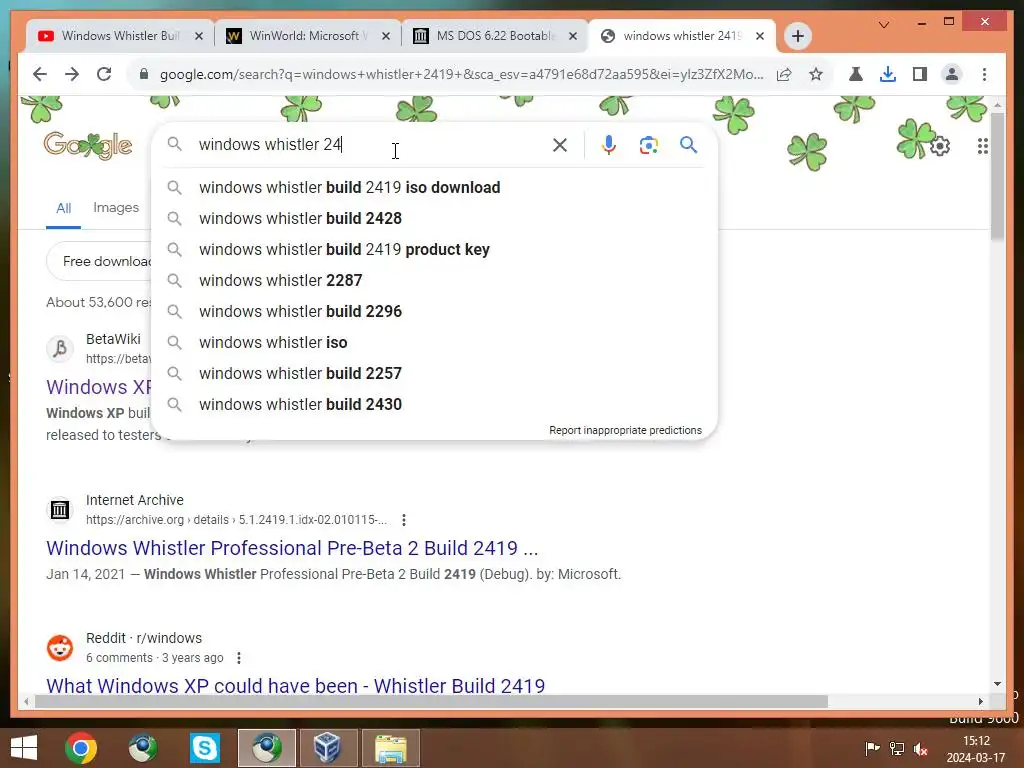Choose suggestion 'windows whistler 2287'

[434, 280]
